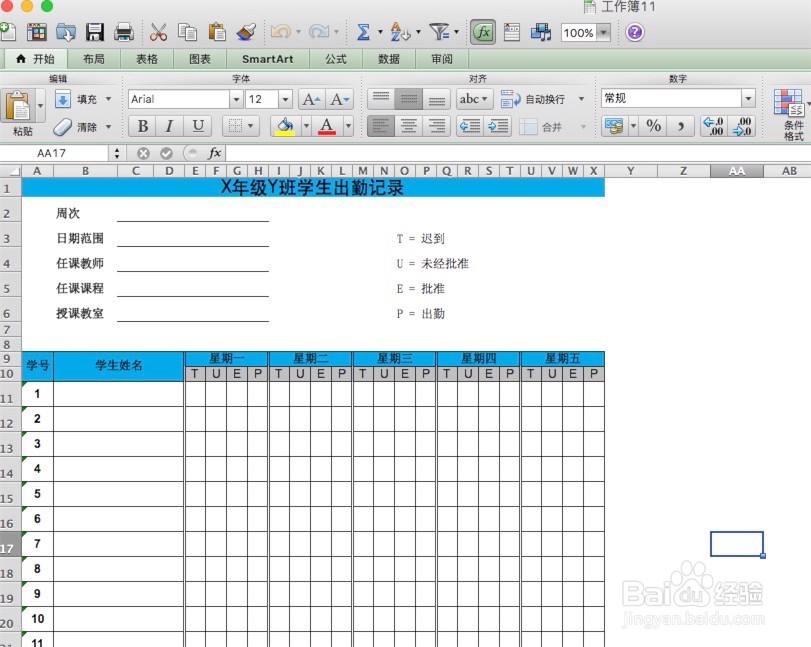The height and width of the screenshot is (647, 811).
Task: Open the Toolbox icon
Action: click(512, 33)
